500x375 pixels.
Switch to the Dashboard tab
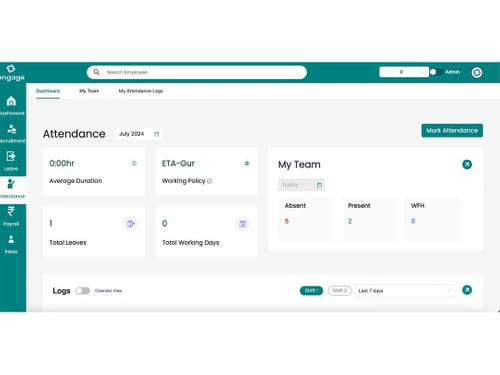[x=48, y=91]
